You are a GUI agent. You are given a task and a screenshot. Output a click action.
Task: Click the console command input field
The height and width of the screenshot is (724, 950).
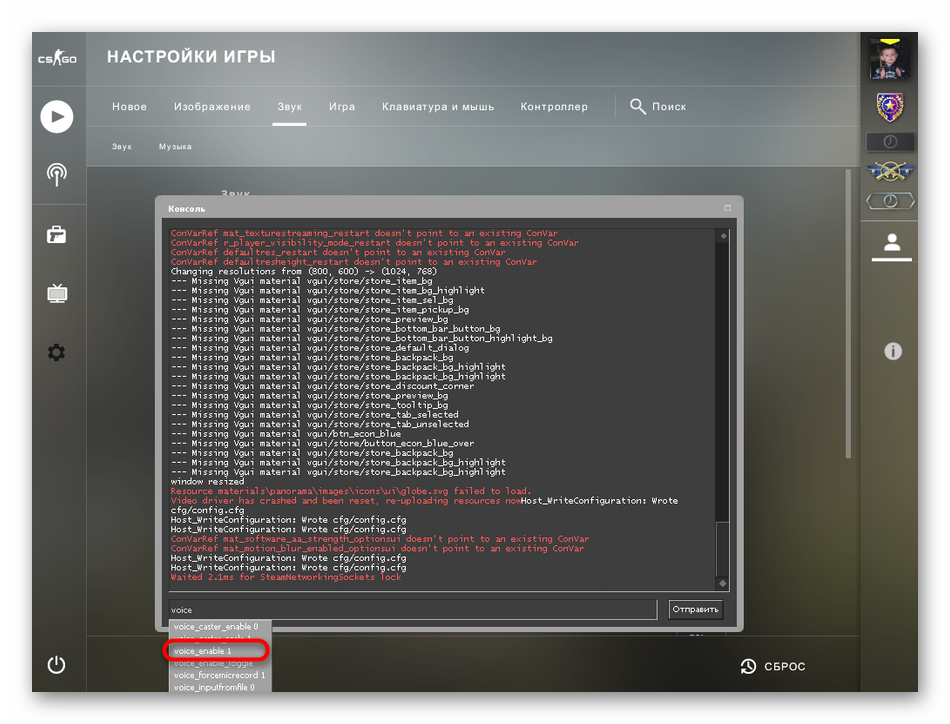pyautogui.click(x=411, y=609)
